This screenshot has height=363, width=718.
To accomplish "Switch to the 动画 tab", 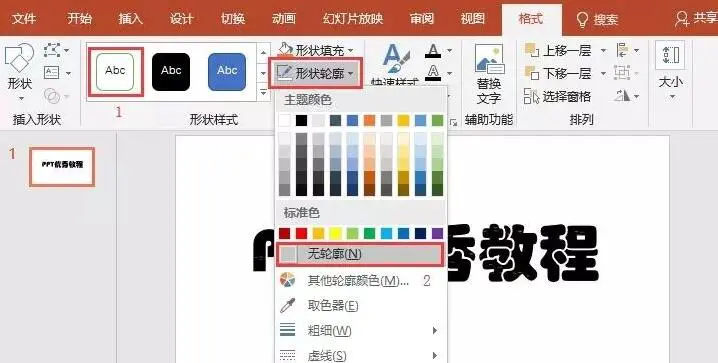I will click(x=283, y=19).
